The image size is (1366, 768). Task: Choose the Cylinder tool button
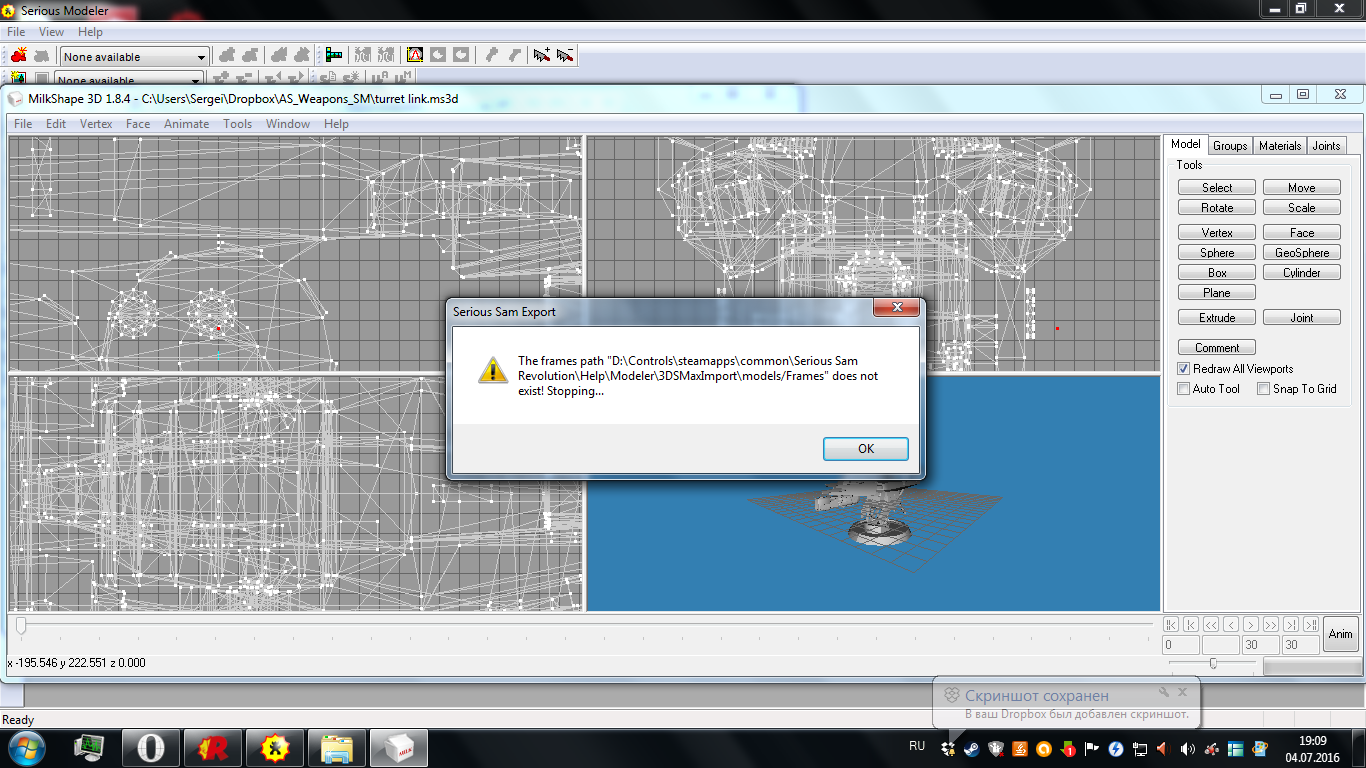click(1302, 273)
